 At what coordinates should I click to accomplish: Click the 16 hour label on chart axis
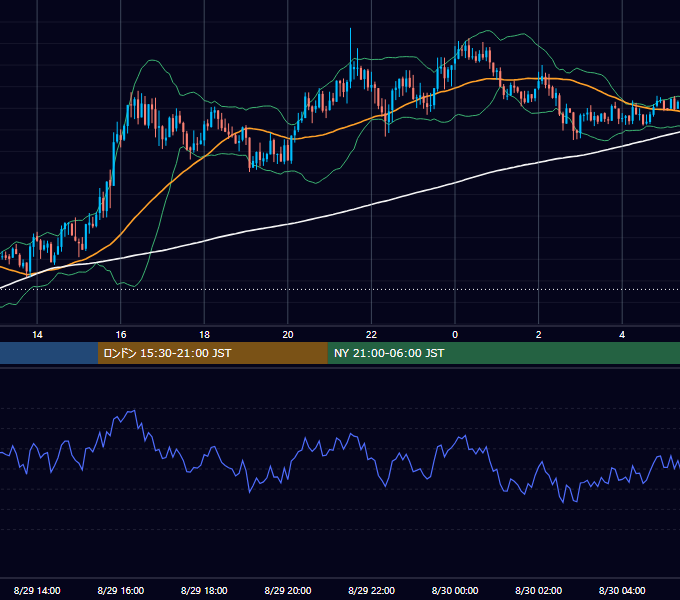pyautogui.click(x=121, y=335)
